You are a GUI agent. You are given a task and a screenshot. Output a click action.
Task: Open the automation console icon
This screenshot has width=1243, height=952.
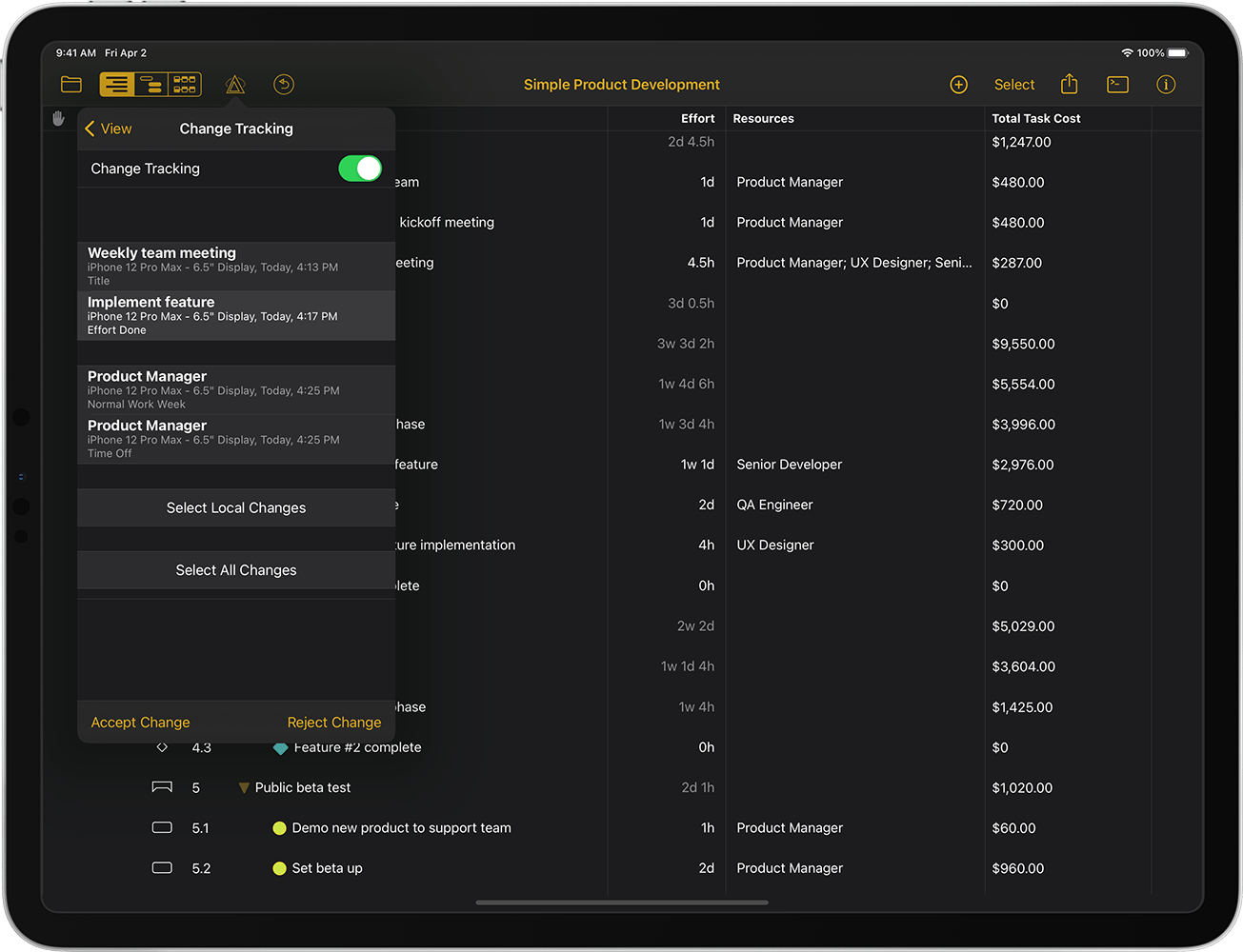point(1118,85)
